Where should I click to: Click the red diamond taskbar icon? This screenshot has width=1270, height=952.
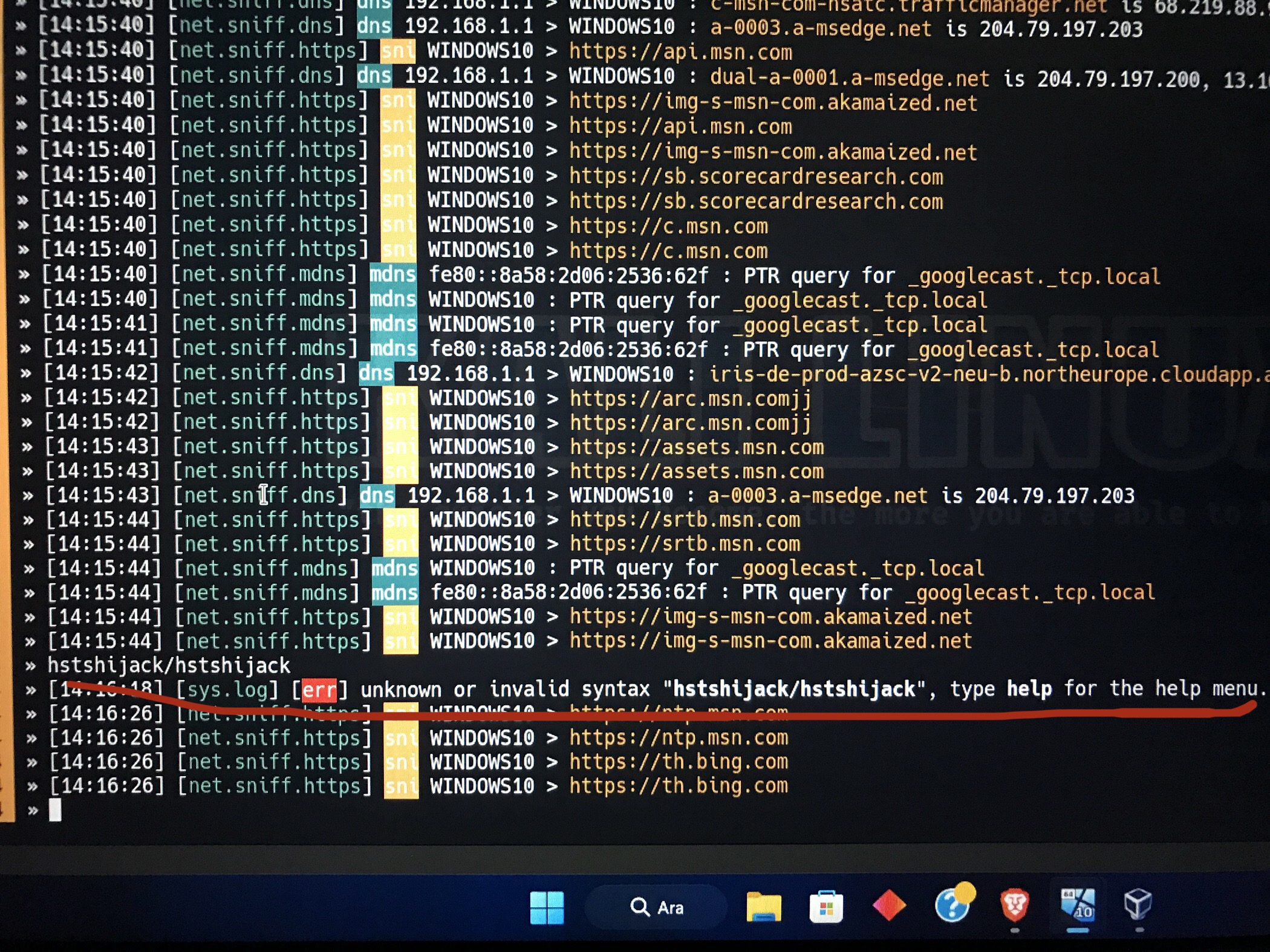click(x=889, y=906)
